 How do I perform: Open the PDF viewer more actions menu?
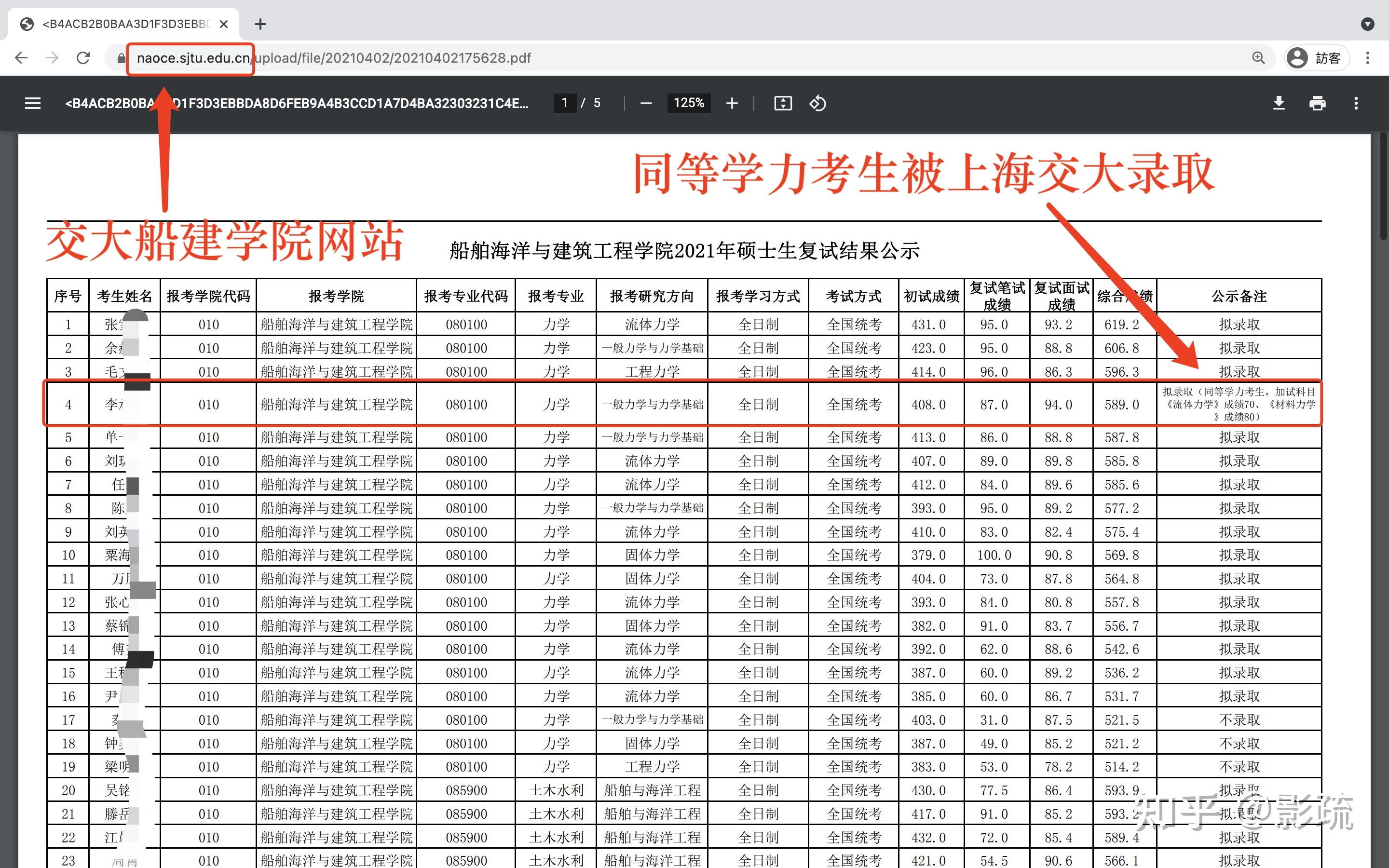[x=1356, y=103]
